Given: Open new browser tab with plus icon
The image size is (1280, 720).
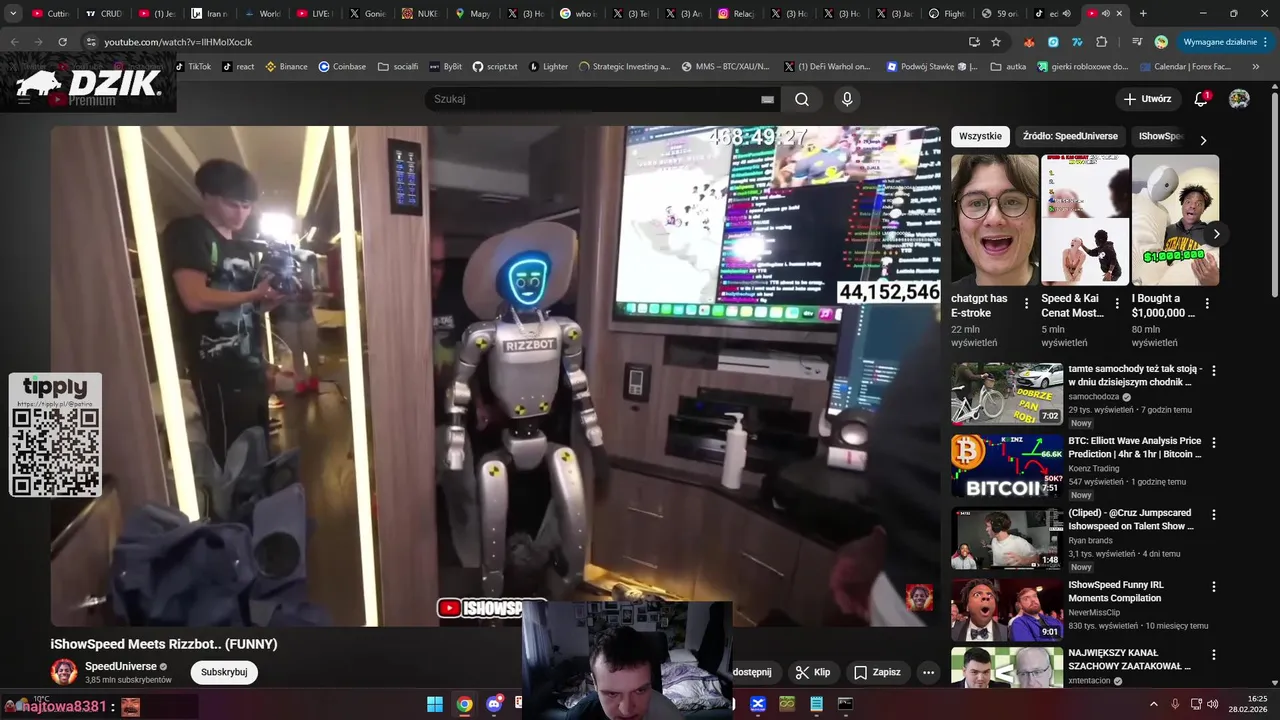Looking at the screenshot, I should click(1143, 13).
